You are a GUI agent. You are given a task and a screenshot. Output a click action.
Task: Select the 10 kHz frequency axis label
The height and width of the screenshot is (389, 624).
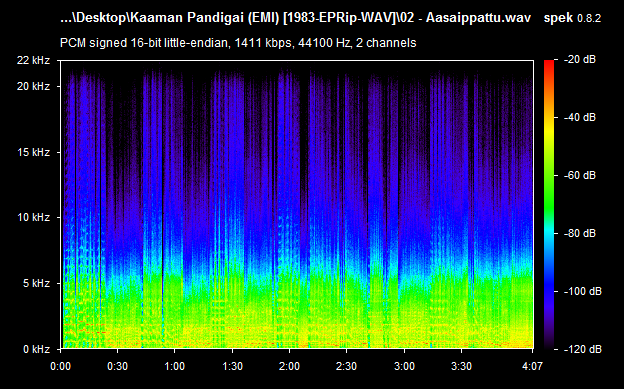point(33,217)
